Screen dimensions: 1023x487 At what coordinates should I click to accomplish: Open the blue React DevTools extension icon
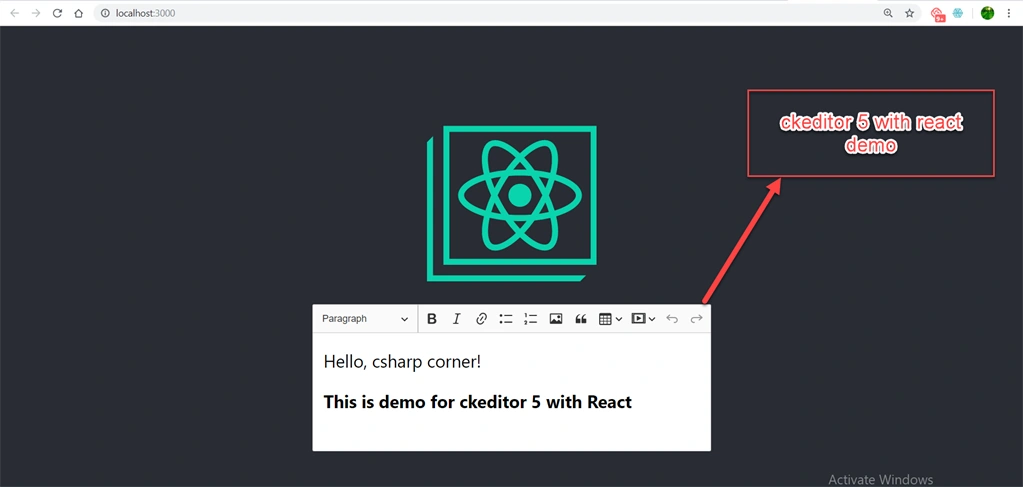click(958, 13)
